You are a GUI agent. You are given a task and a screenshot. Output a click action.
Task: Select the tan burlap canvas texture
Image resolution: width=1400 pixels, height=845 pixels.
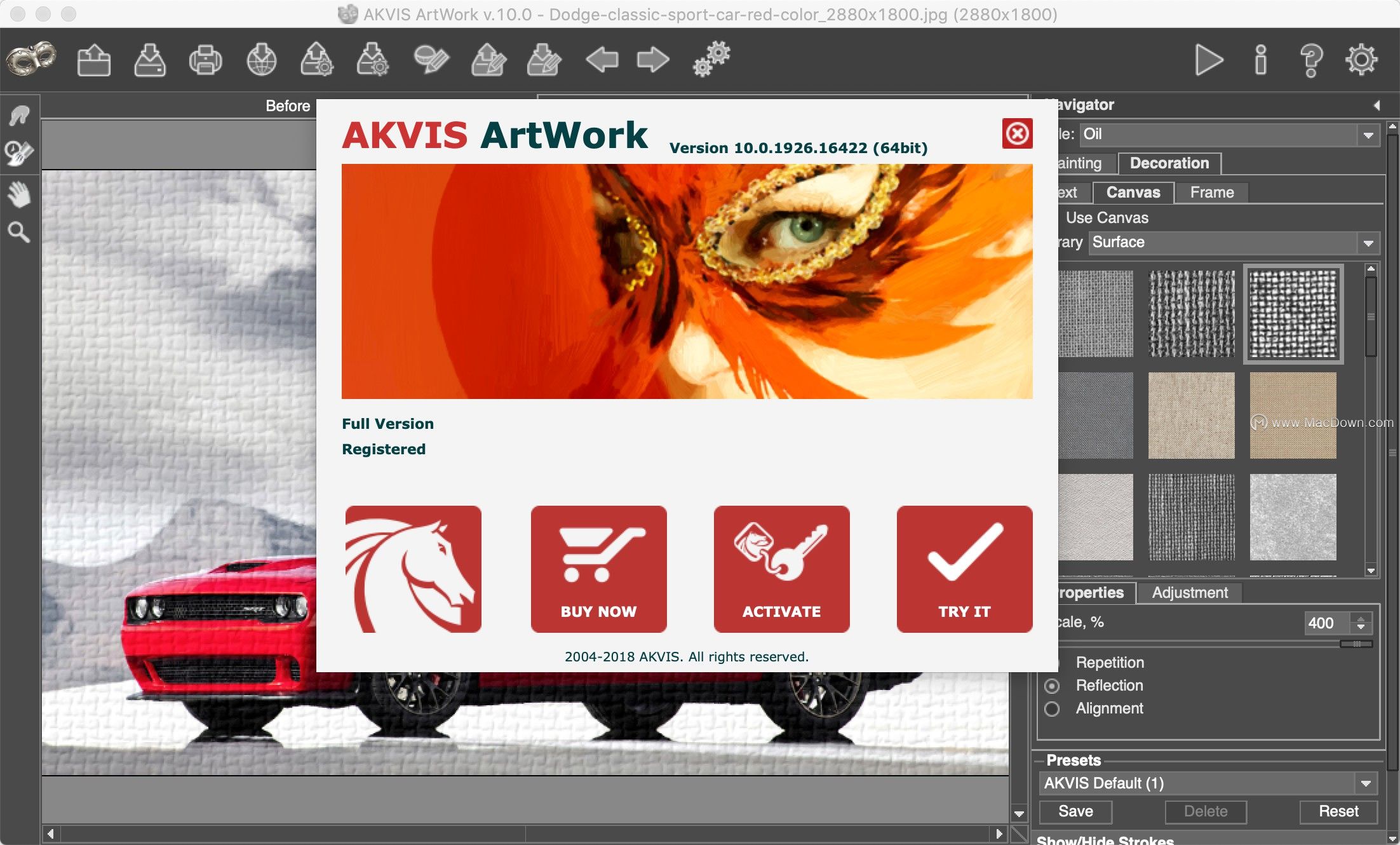click(x=1293, y=416)
